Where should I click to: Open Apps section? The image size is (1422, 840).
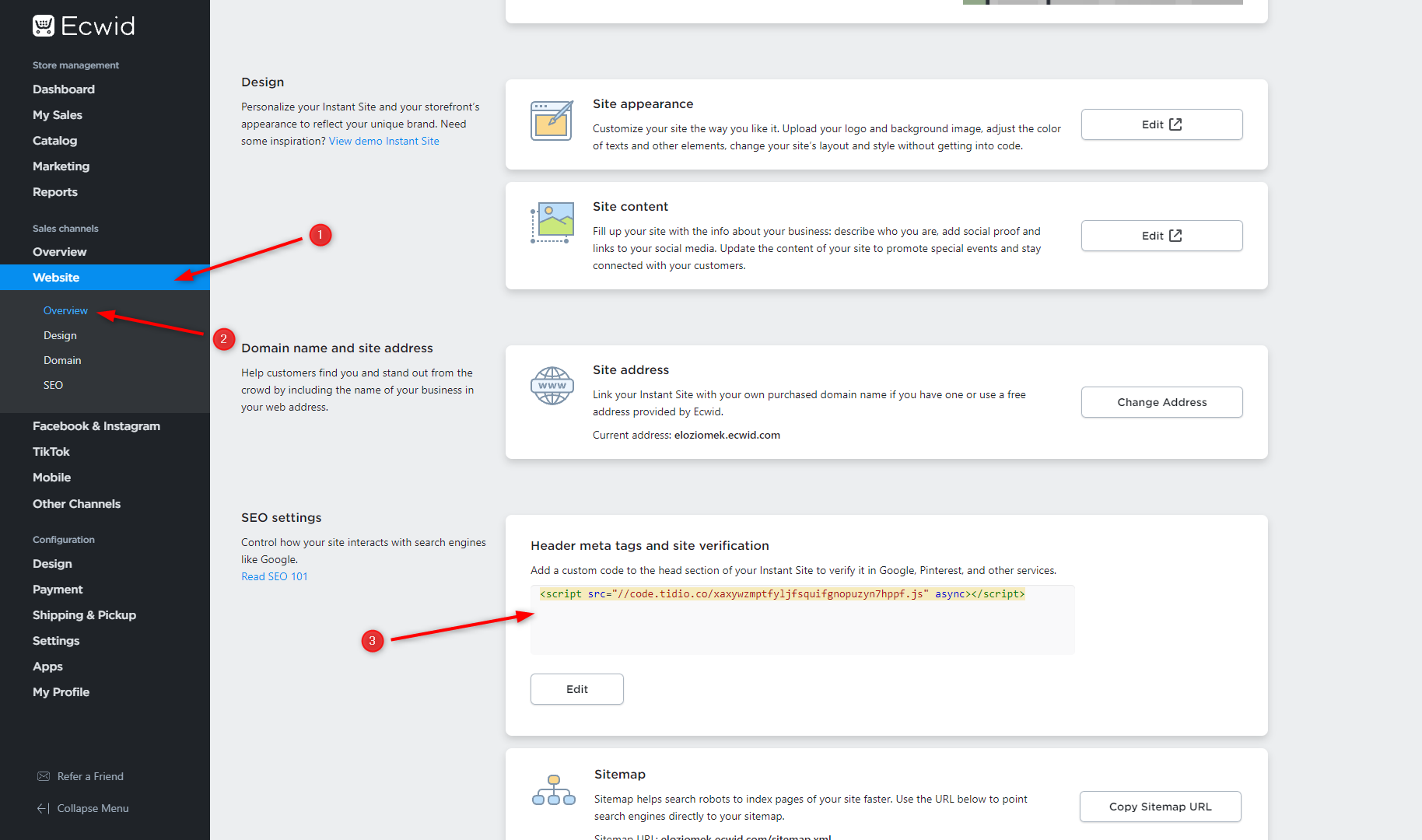(x=47, y=667)
